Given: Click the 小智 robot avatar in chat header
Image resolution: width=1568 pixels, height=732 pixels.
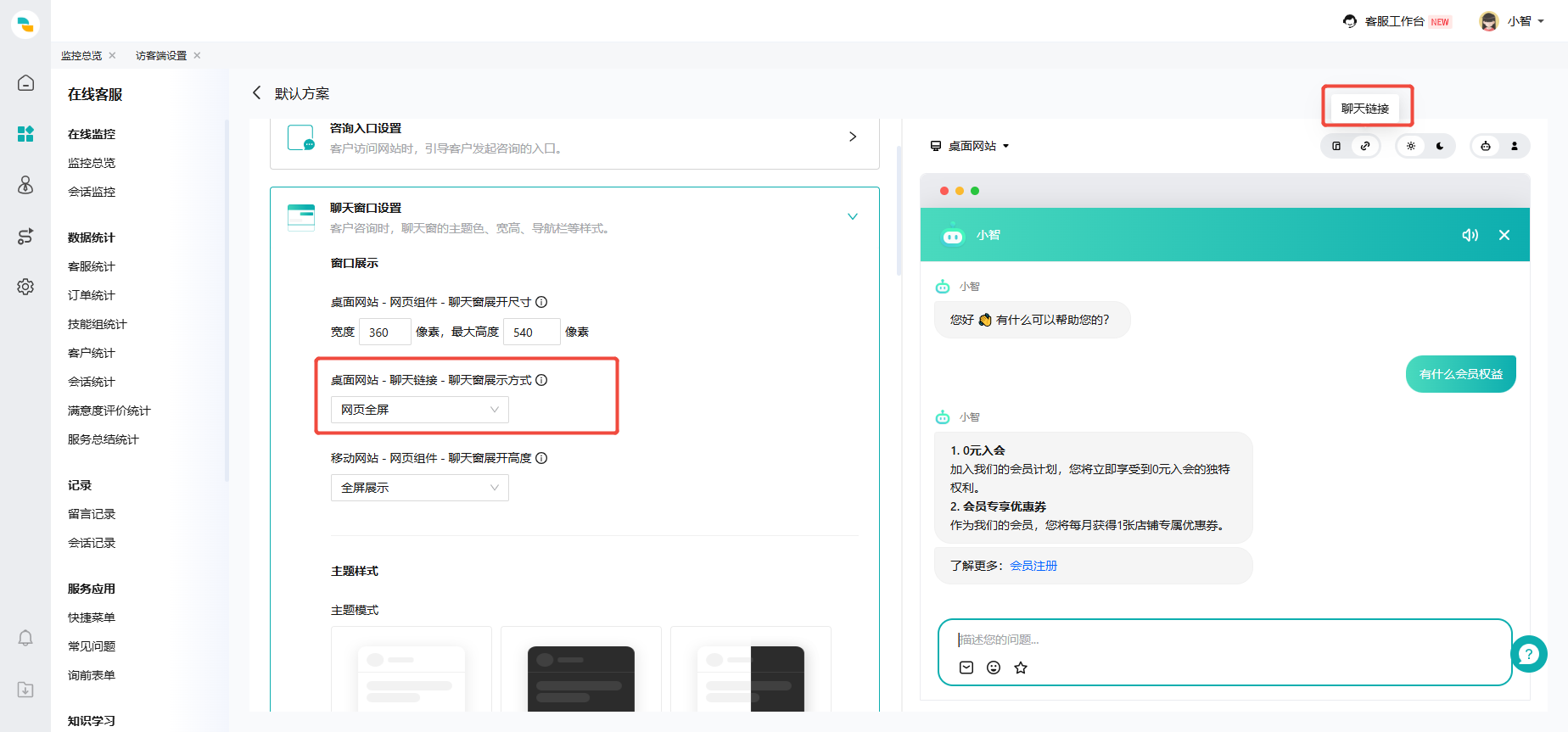Looking at the screenshot, I should pyautogui.click(x=953, y=235).
